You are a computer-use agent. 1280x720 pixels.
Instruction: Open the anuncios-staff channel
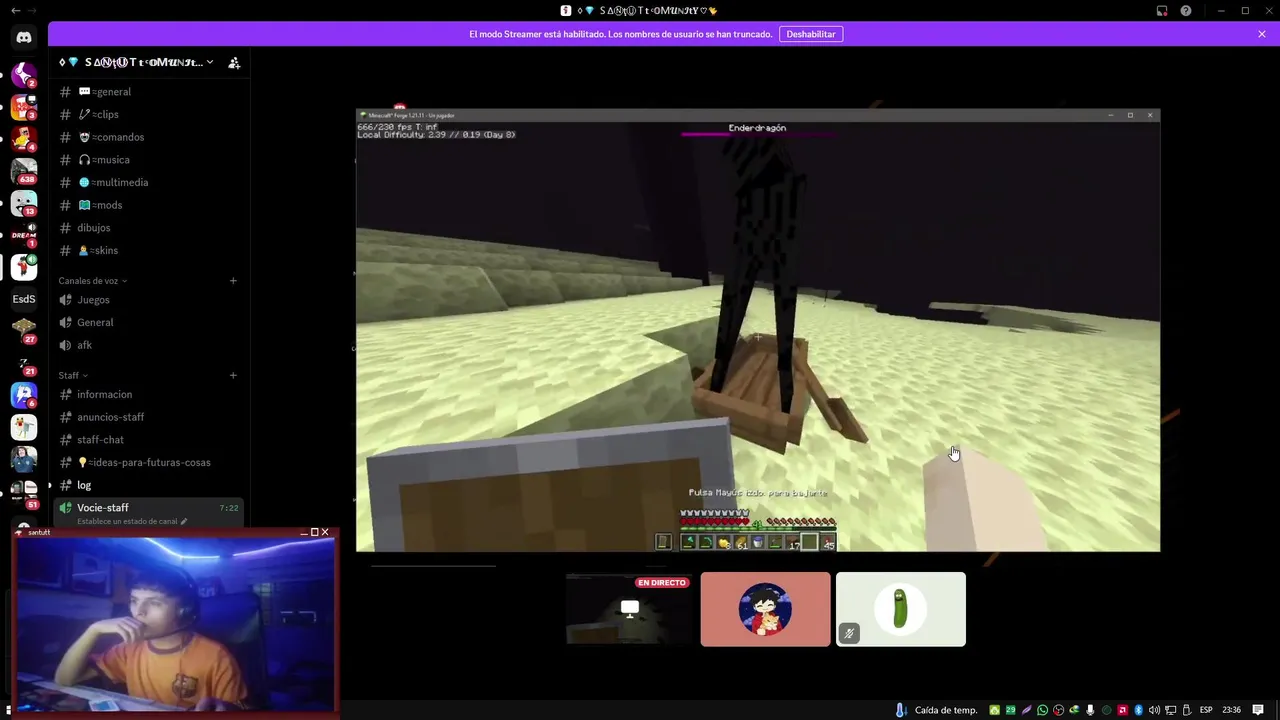(x=148, y=417)
